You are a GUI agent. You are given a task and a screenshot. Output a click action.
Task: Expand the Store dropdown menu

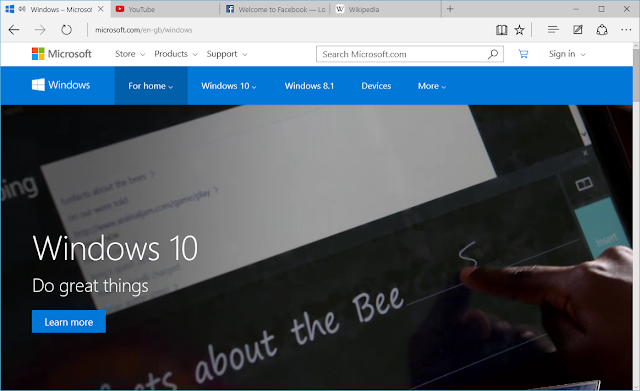[130, 54]
